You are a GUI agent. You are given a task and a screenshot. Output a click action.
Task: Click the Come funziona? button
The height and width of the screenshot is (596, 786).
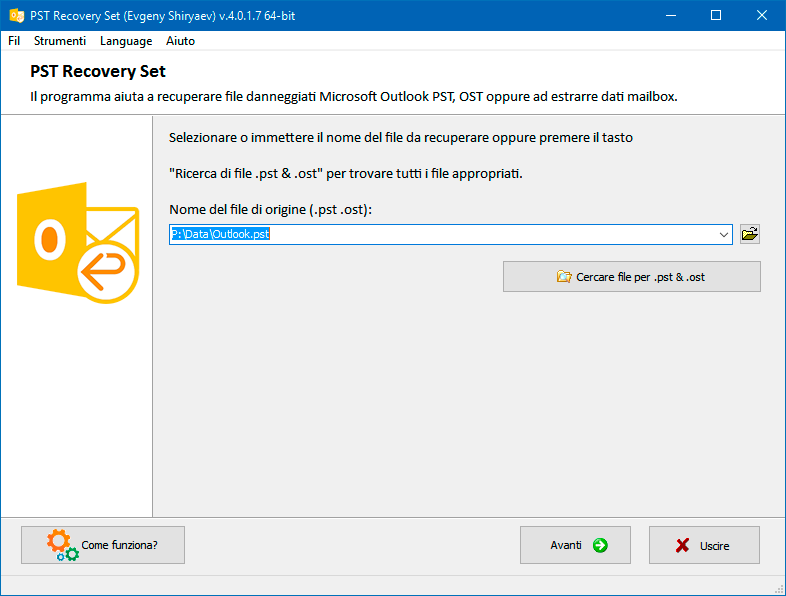pyautogui.click(x=103, y=545)
